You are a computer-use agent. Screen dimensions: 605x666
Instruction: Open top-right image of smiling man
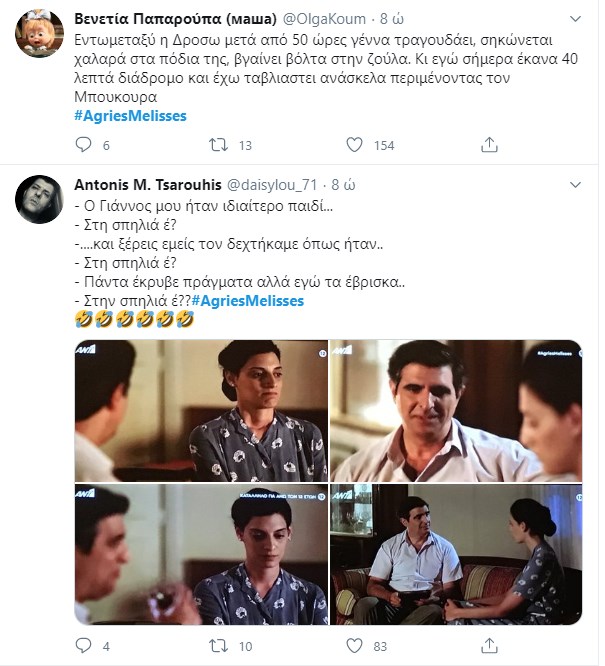457,410
